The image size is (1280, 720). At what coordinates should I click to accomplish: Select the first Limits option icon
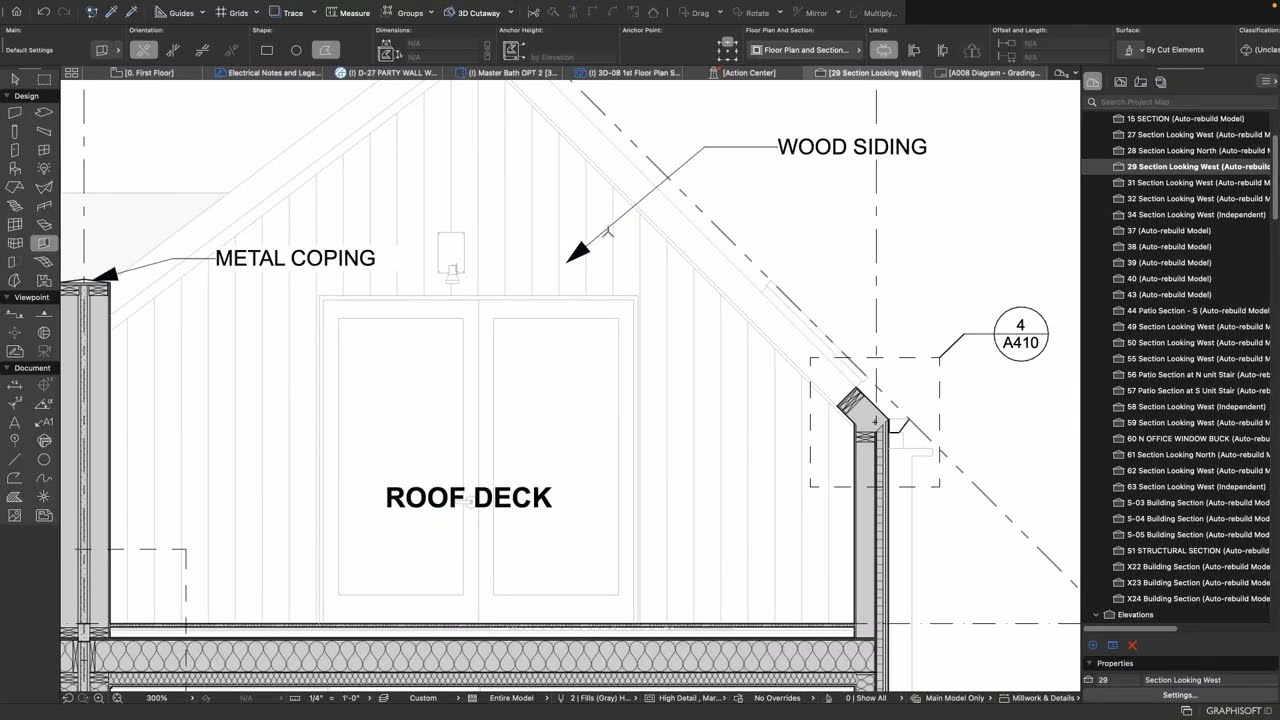884,50
